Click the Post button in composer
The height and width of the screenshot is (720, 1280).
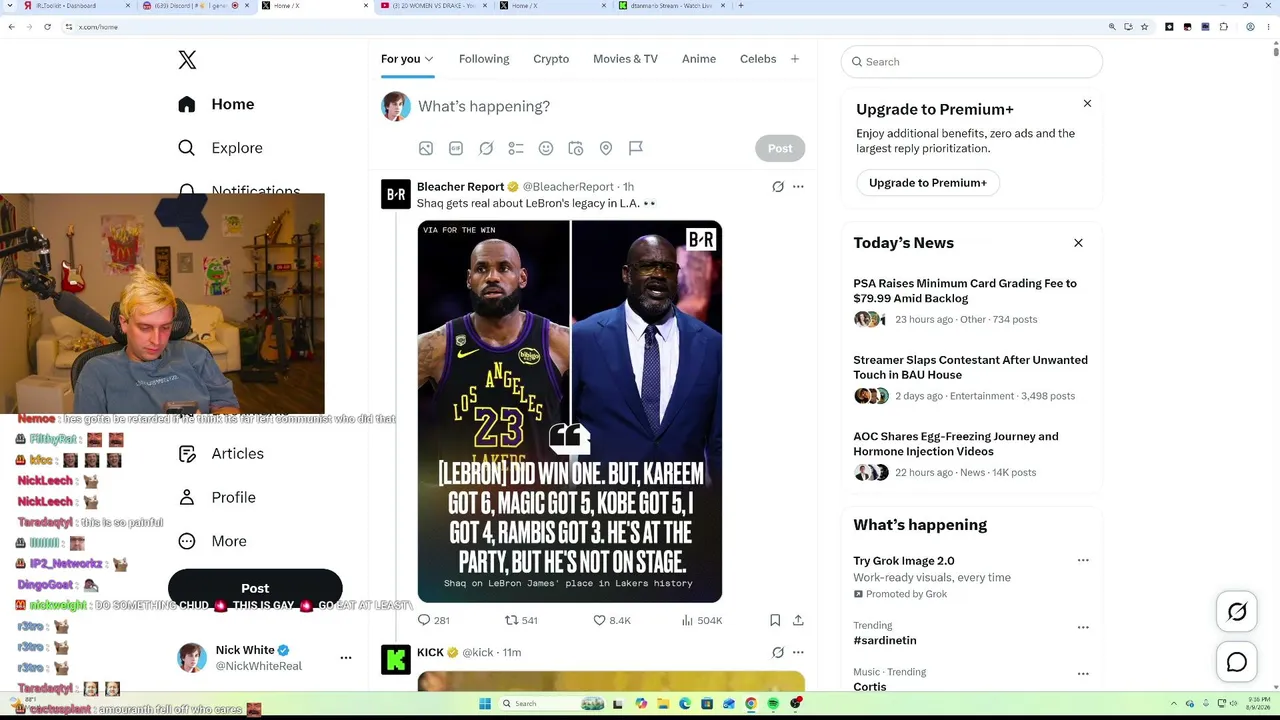point(780,148)
